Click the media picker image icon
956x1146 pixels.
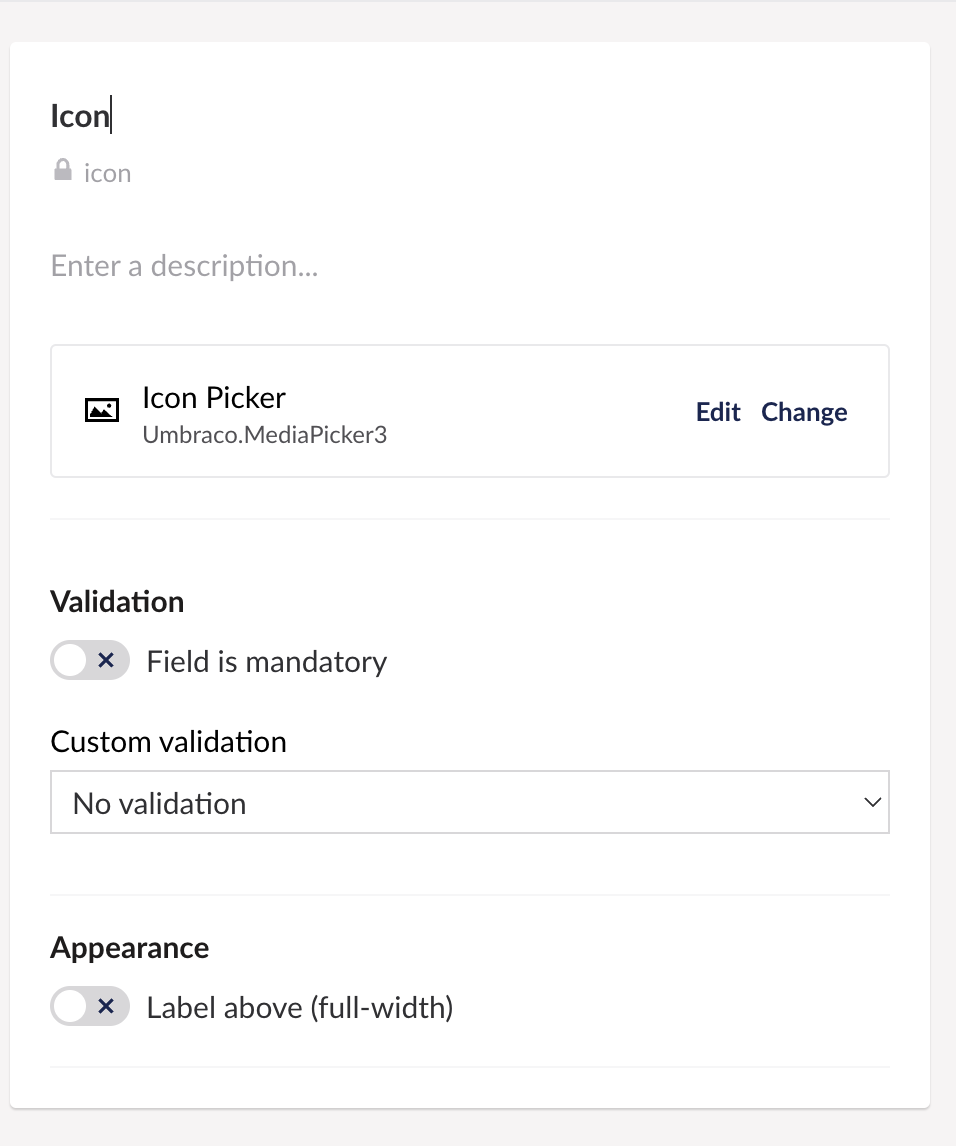point(102,410)
